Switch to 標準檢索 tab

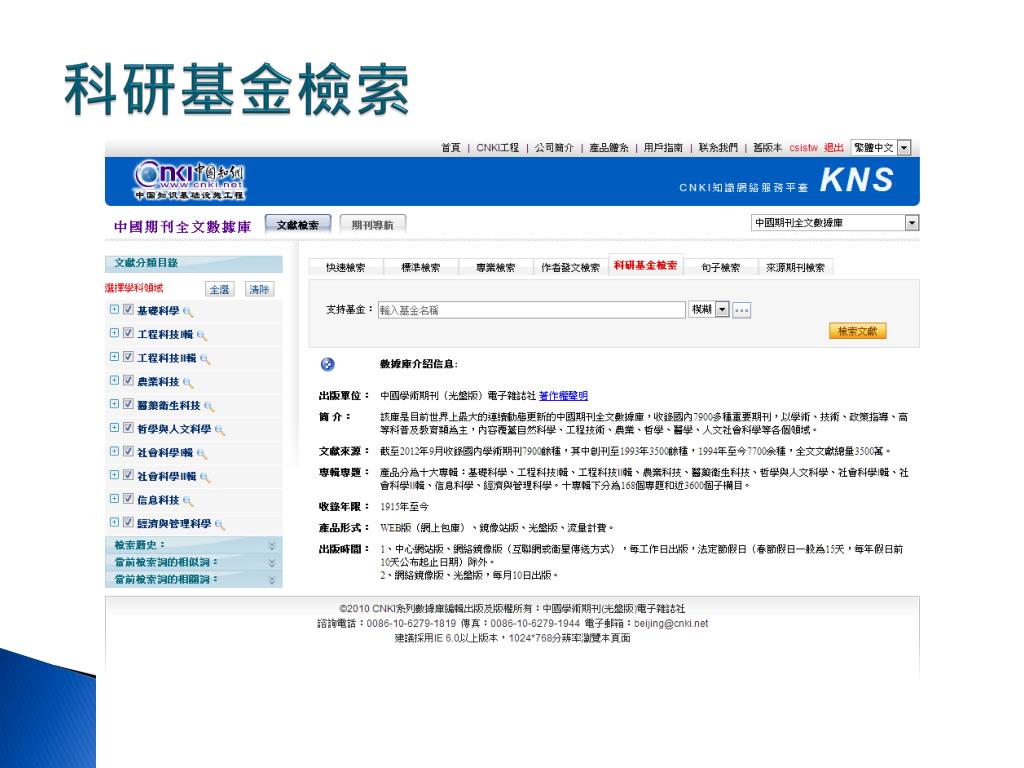(421, 268)
